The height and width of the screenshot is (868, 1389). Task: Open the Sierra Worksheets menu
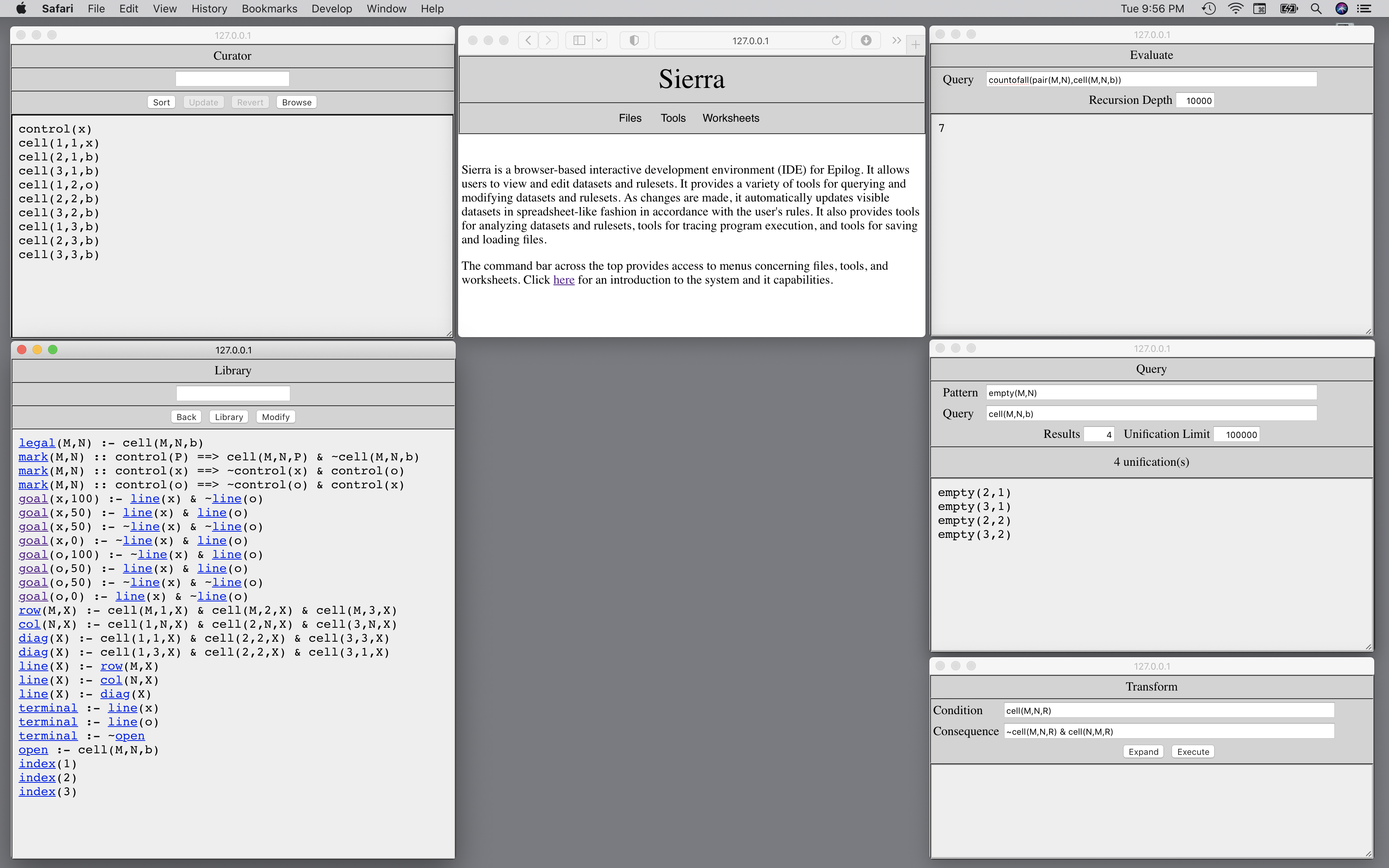[x=730, y=118]
